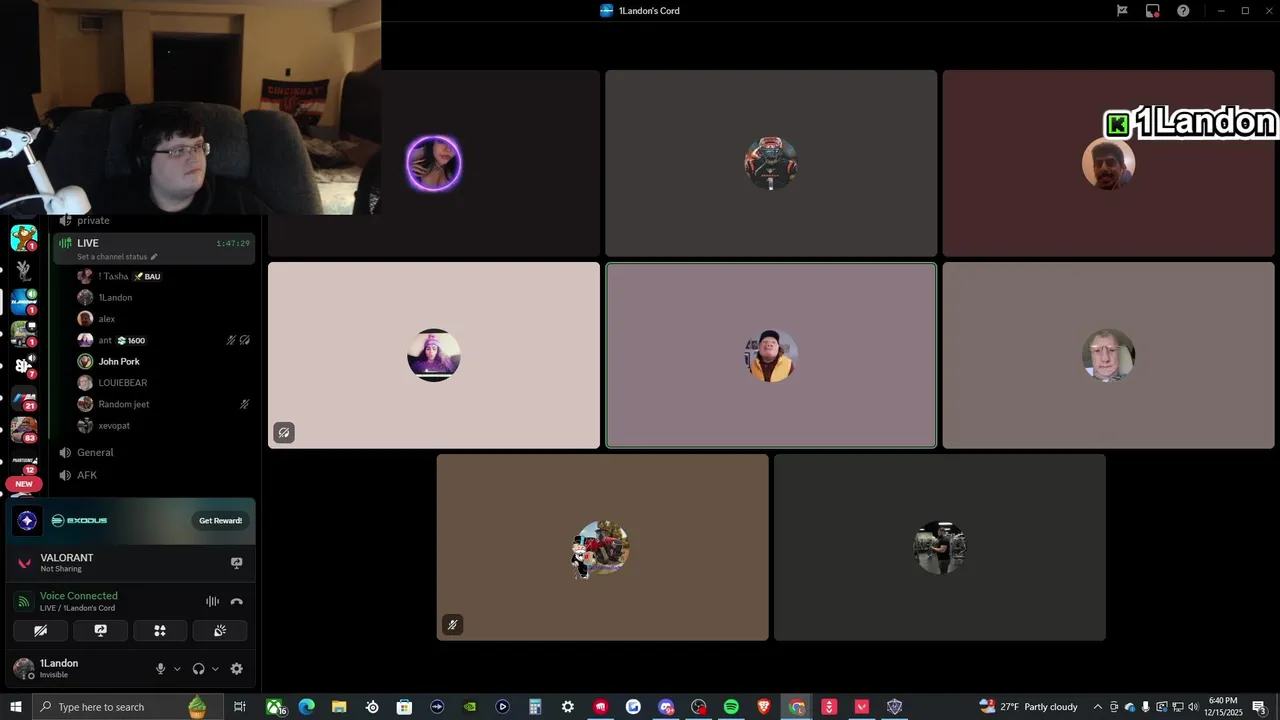1280x720 pixels.
Task: Select monkey avatar server icon
Action: (24, 238)
